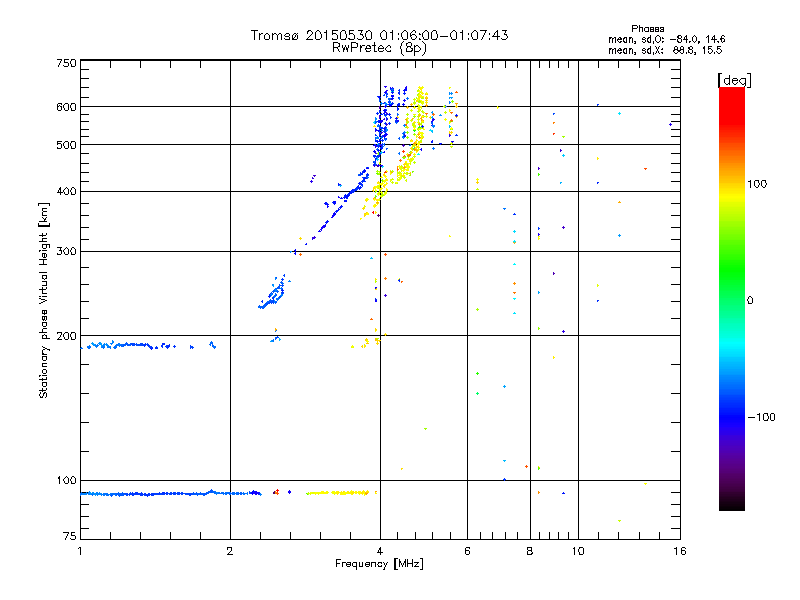800x600 pixels.
Task: Click the x-axis tick label '6'
Action: tap(467, 551)
